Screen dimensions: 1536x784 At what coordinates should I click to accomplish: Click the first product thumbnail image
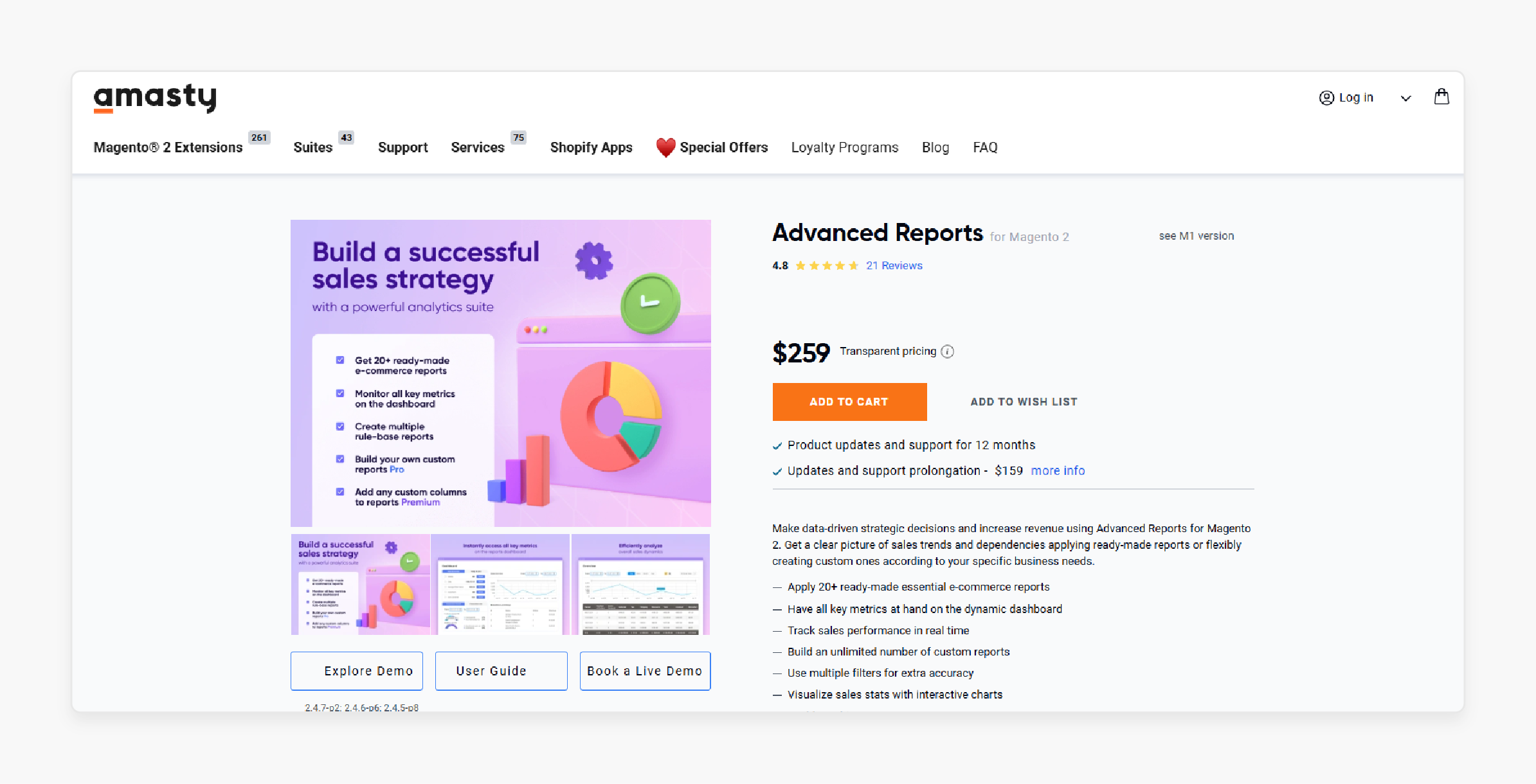pyautogui.click(x=357, y=584)
